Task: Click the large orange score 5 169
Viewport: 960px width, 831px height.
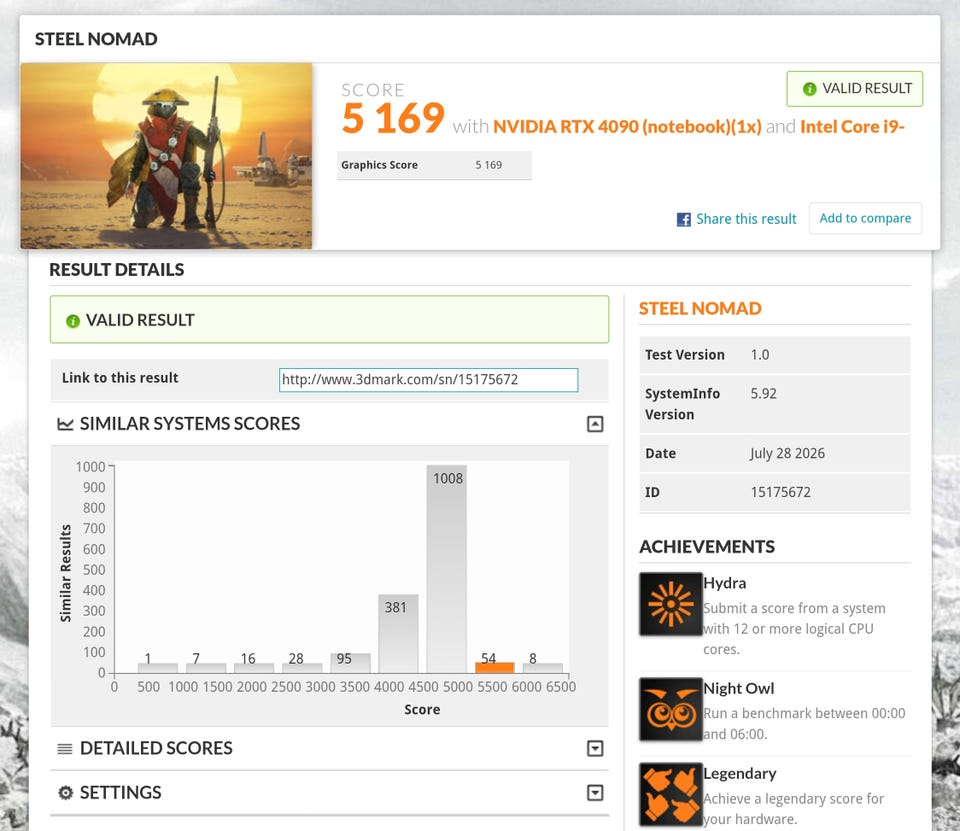Action: pos(393,118)
